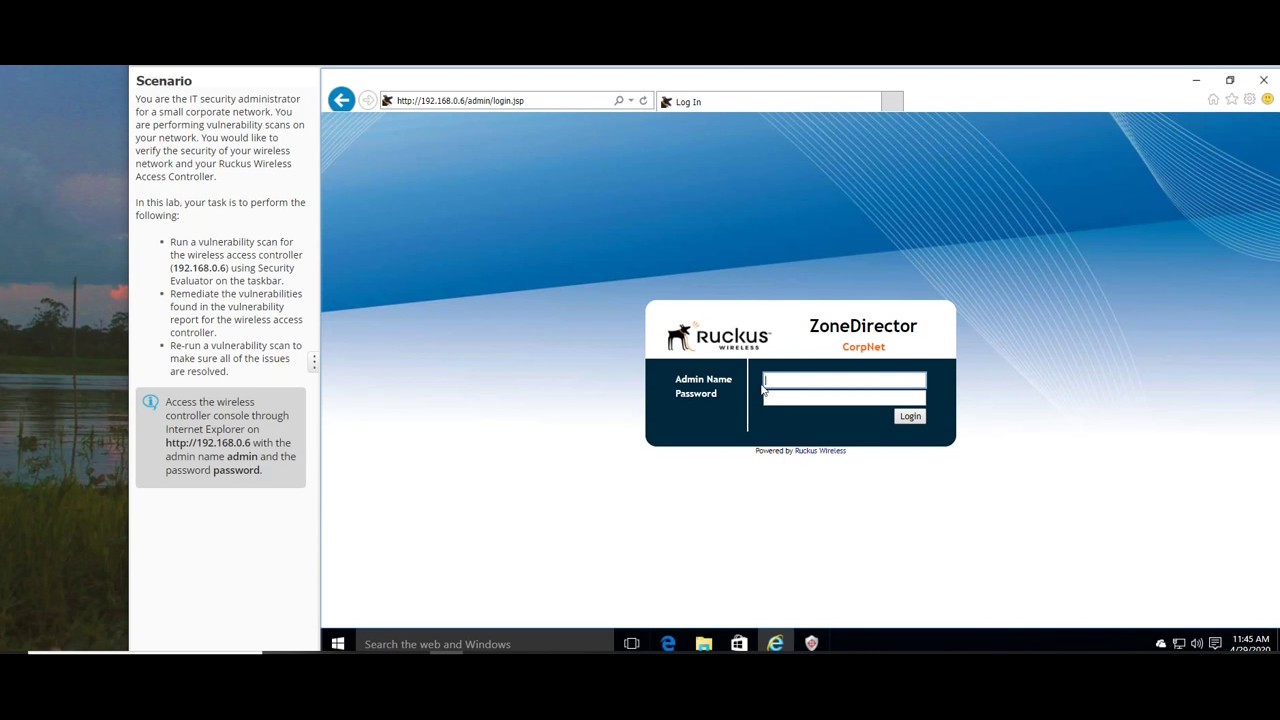Click the search magnifier in address bar
The width and height of the screenshot is (1280, 720).
click(x=619, y=101)
